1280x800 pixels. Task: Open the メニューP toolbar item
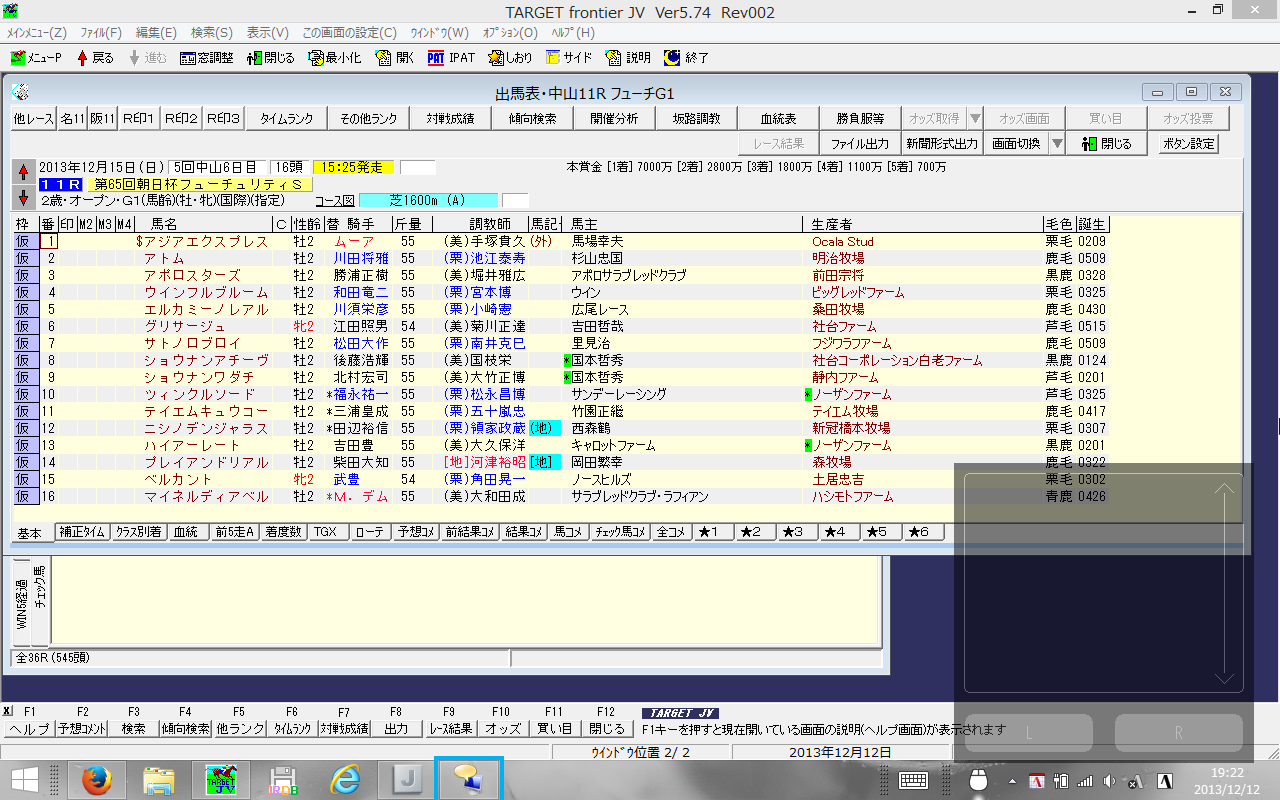[x=36, y=58]
